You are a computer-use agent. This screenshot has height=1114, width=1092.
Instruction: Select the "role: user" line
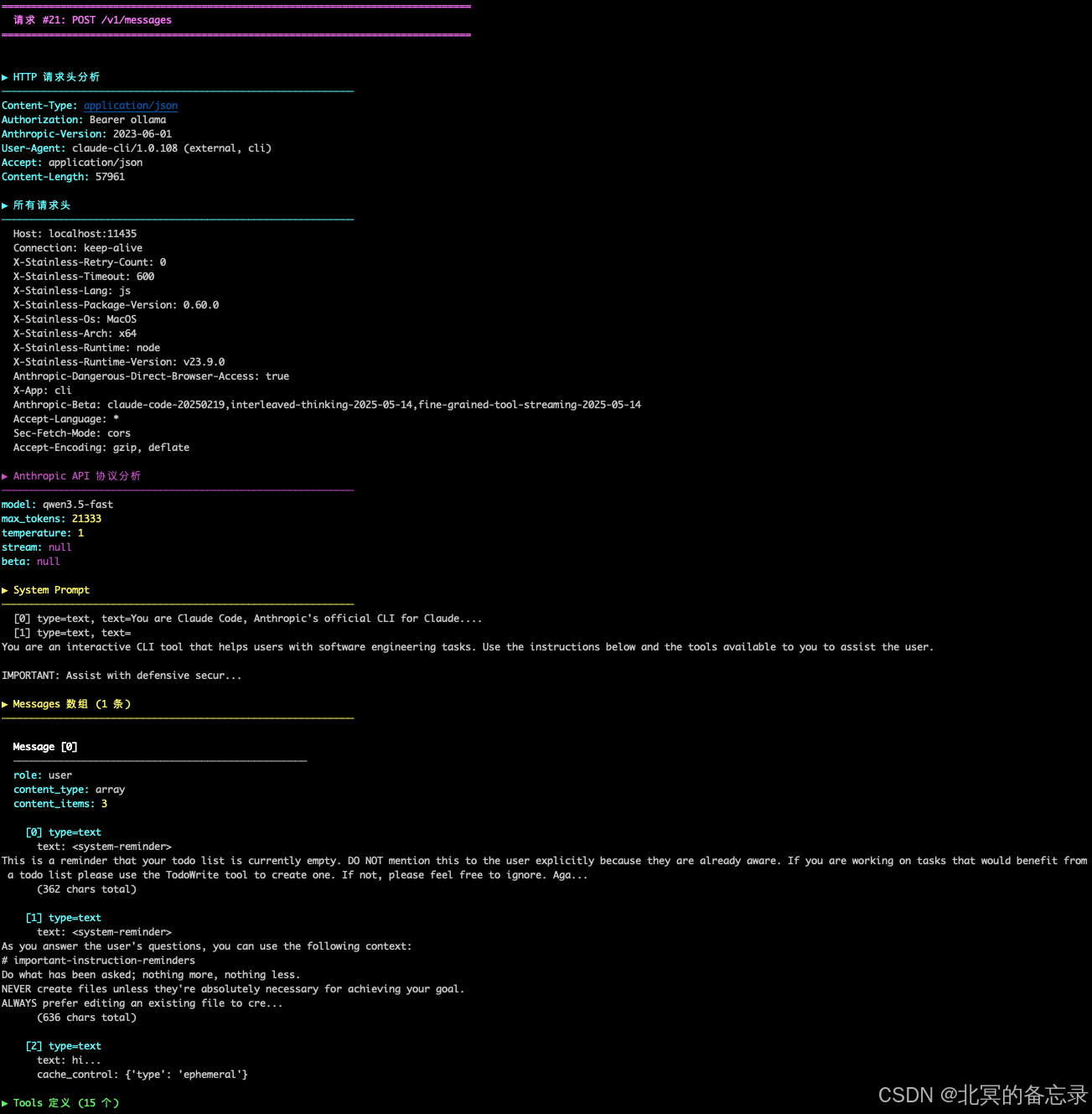43,775
